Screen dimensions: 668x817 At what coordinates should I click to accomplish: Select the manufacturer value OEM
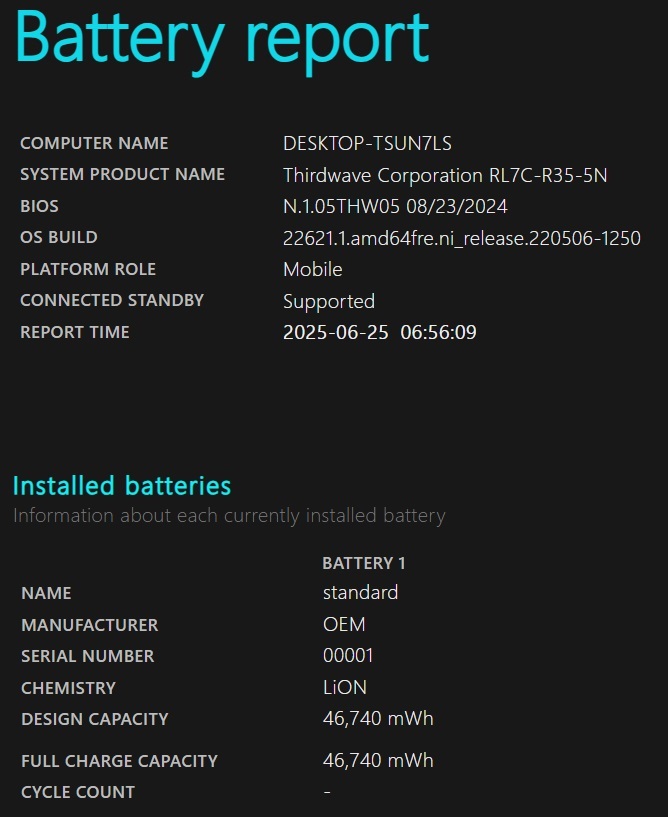pyautogui.click(x=344, y=624)
